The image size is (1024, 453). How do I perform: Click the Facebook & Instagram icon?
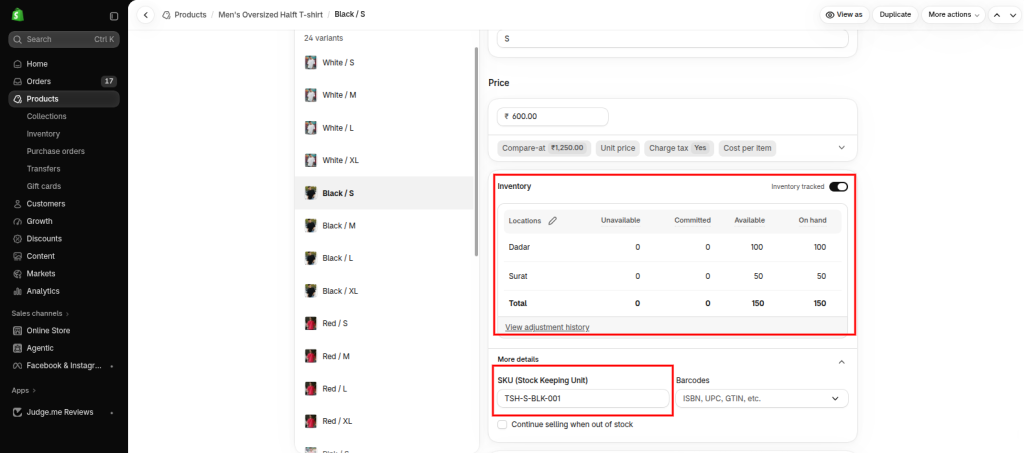click(x=18, y=366)
